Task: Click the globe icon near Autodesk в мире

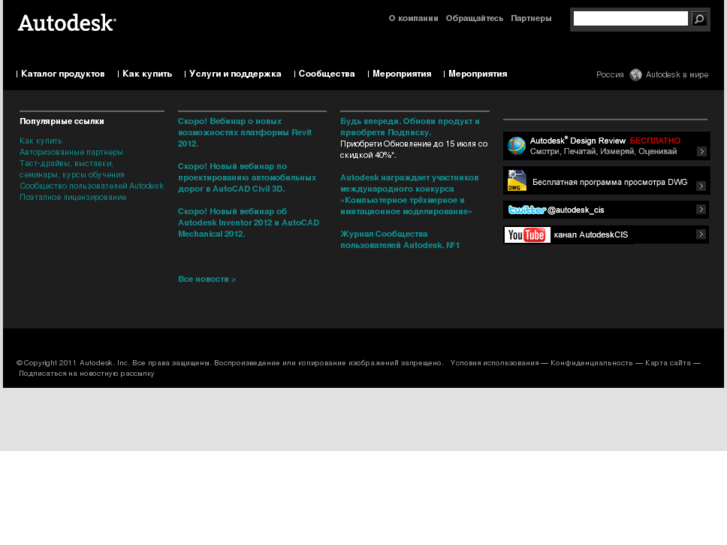Action: [x=636, y=75]
